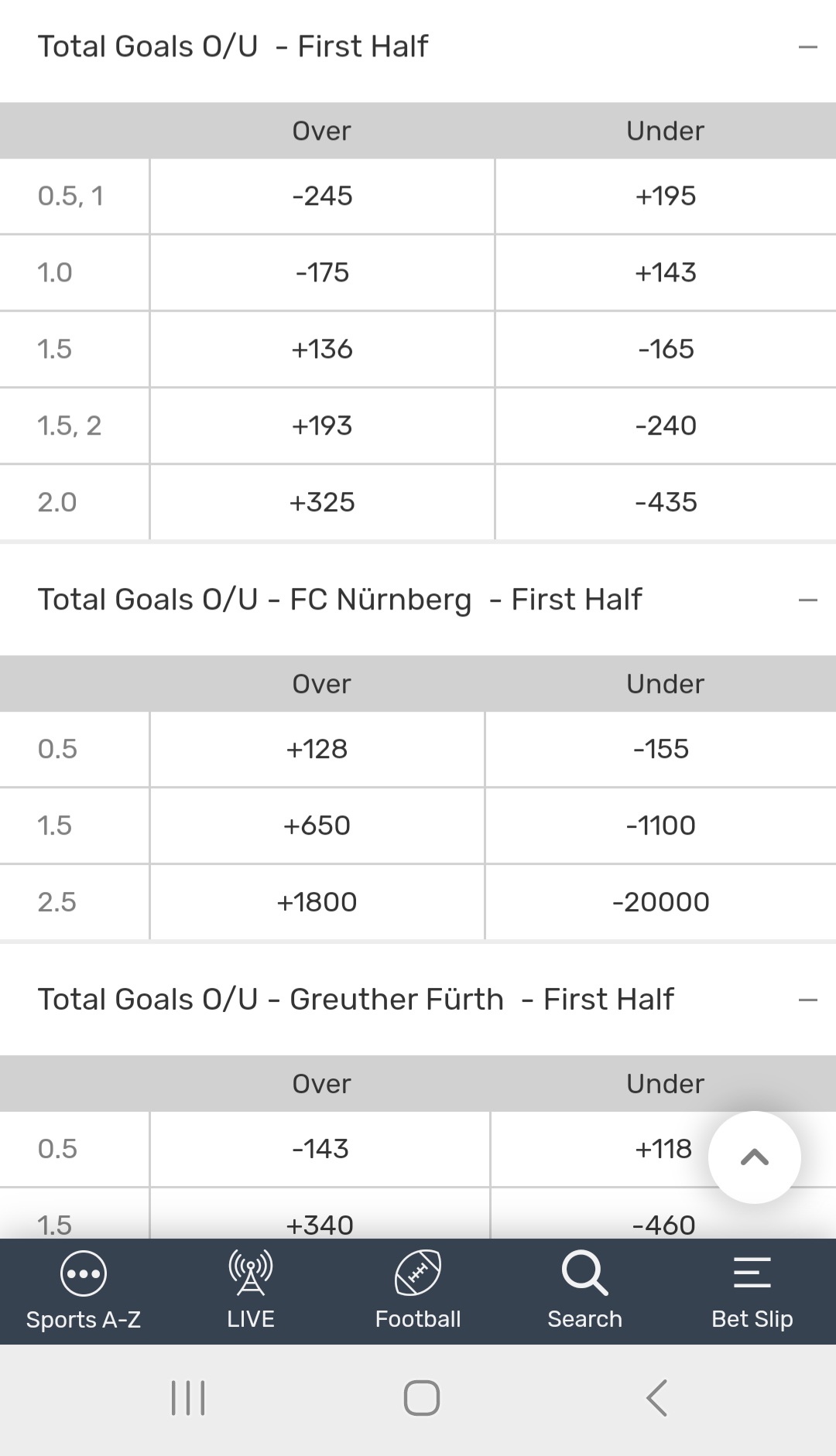Choose Over 1.5 Nürnberg at +650

coord(317,825)
